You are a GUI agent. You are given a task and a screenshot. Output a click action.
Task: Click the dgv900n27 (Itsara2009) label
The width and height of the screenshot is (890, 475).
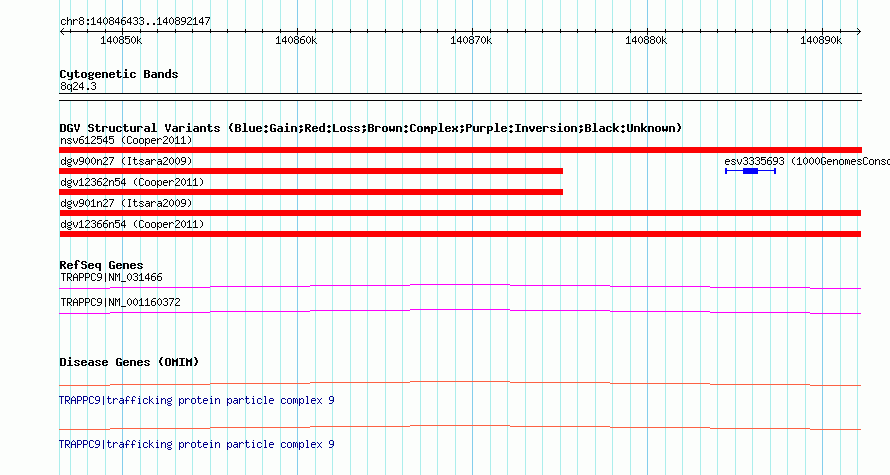(x=126, y=161)
